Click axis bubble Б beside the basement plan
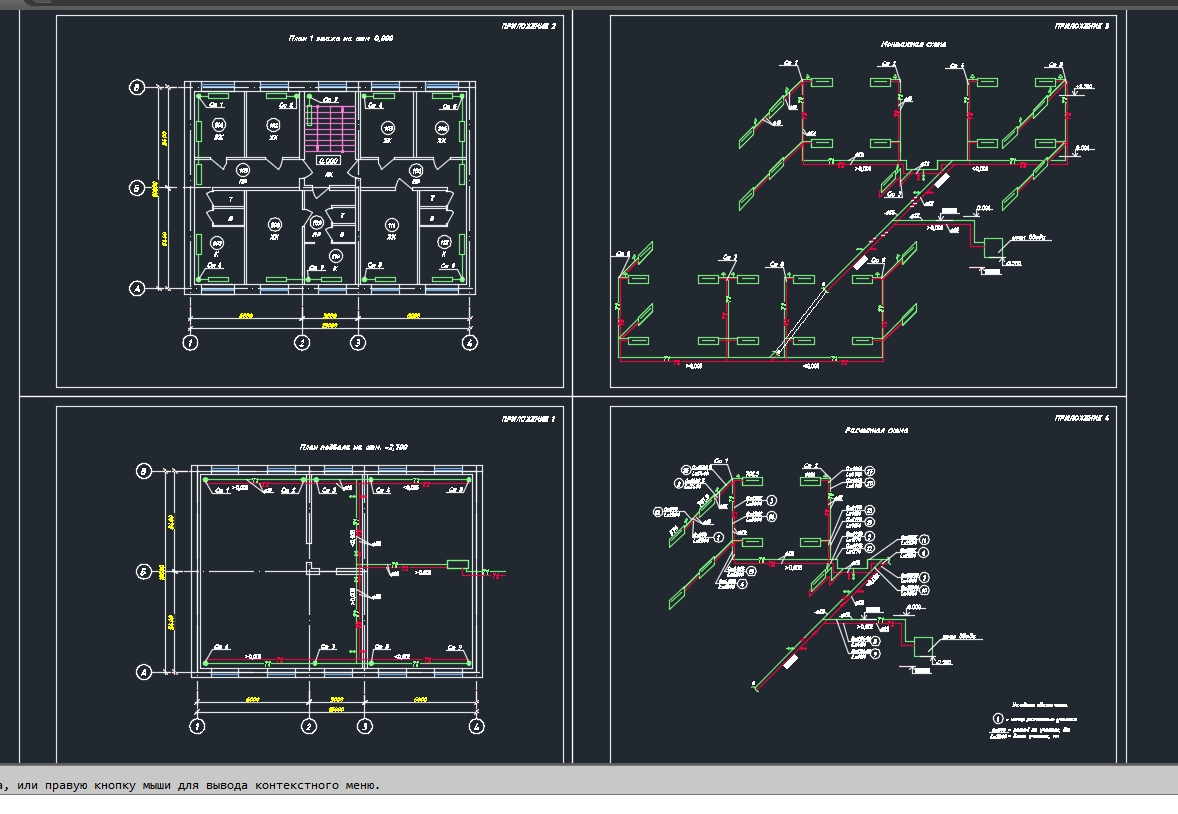 pyautogui.click(x=143, y=572)
